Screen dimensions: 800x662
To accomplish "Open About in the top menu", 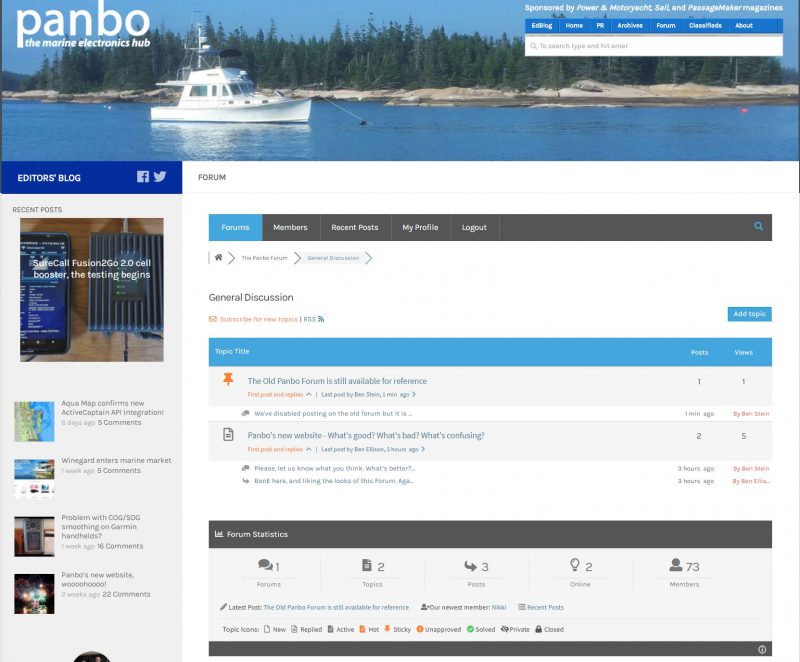I will (744, 26).
